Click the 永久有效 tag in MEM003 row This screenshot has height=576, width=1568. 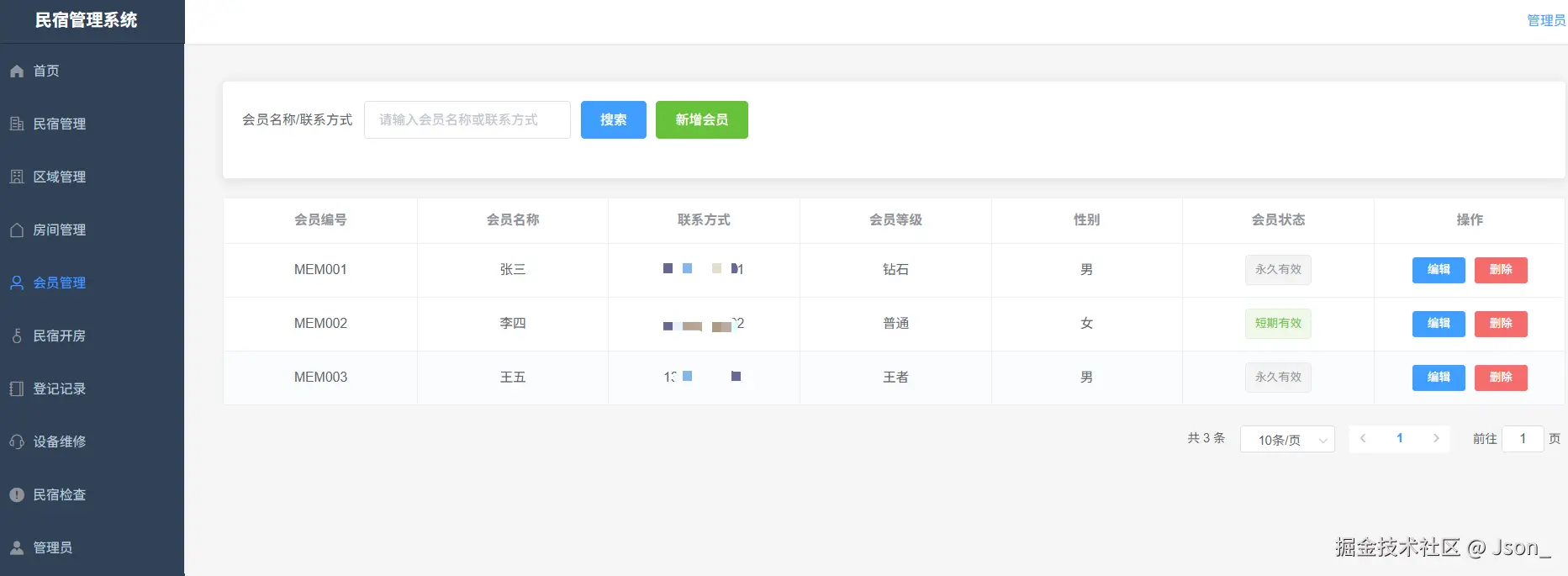(x=1278, y=378)
